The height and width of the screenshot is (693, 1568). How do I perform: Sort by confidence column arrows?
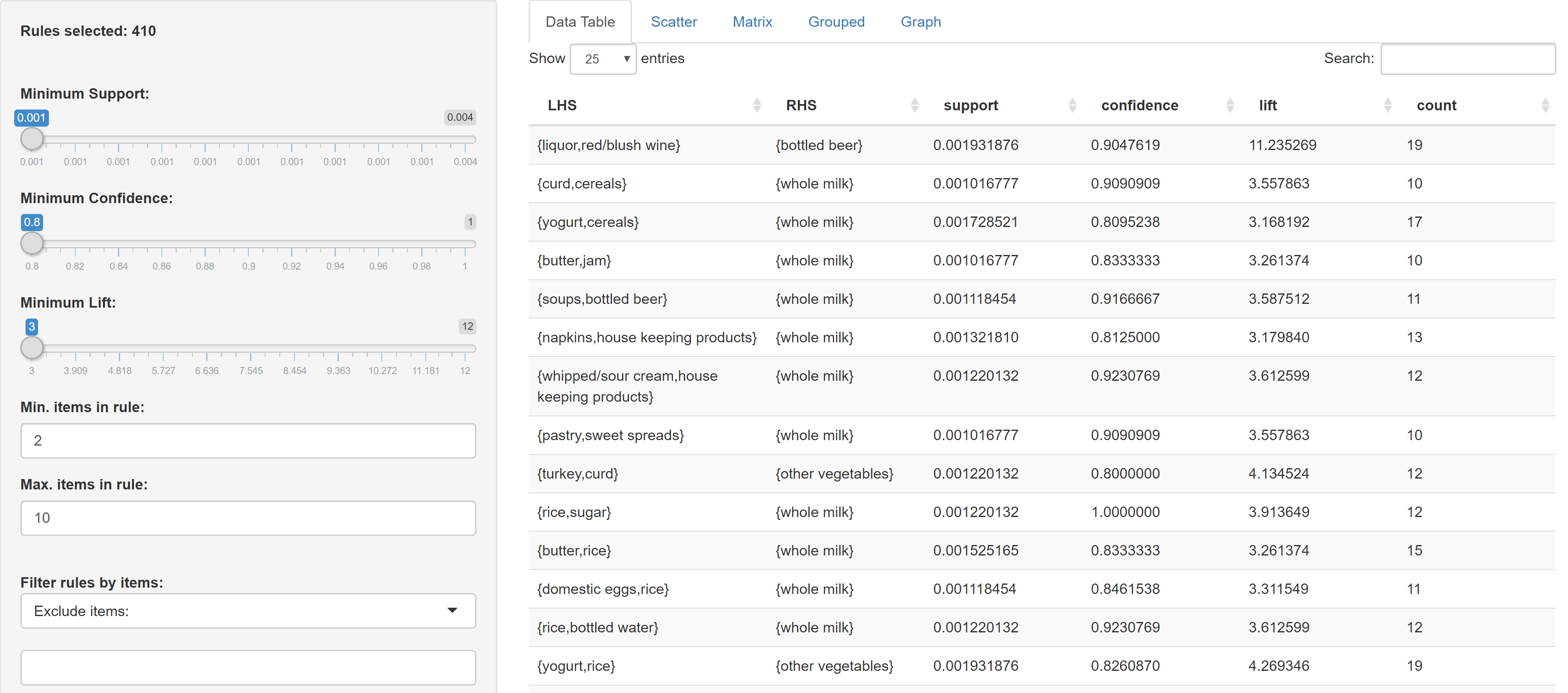[1230, 105]
